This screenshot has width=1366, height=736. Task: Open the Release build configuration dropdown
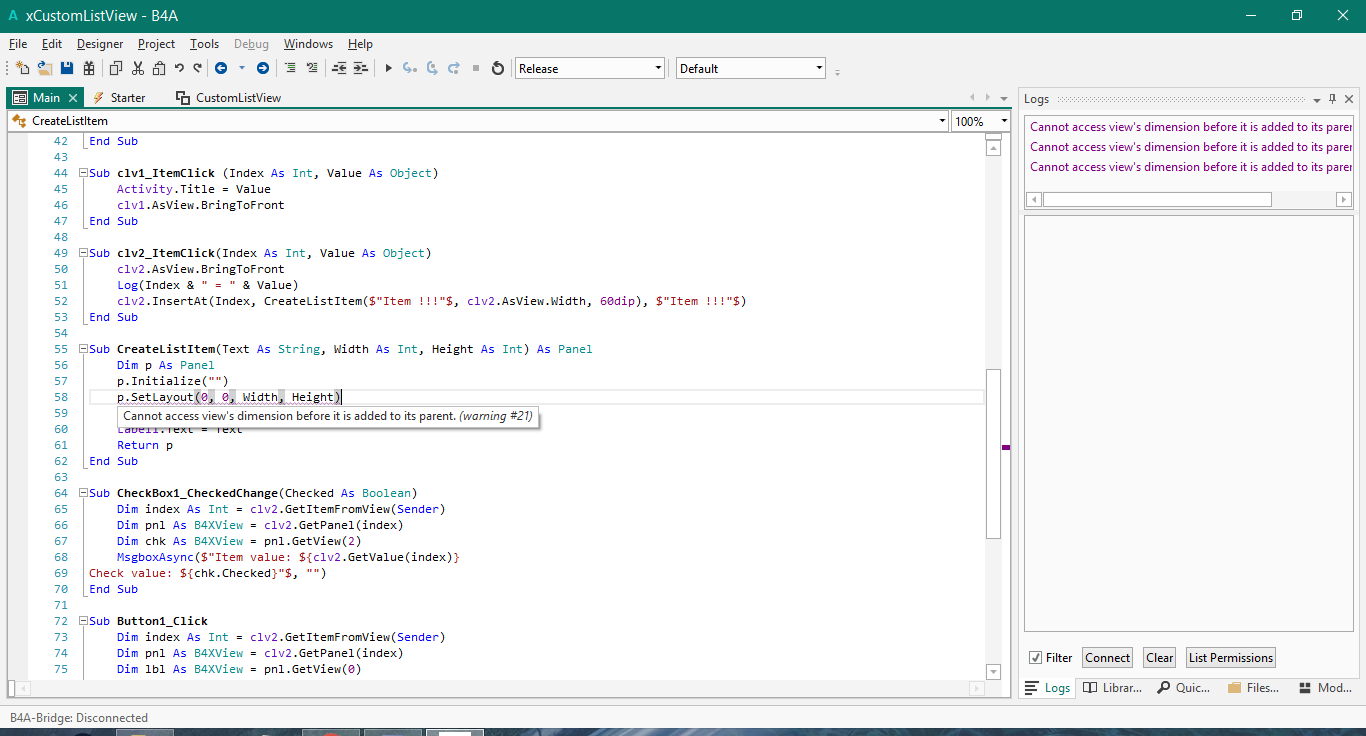658,68
